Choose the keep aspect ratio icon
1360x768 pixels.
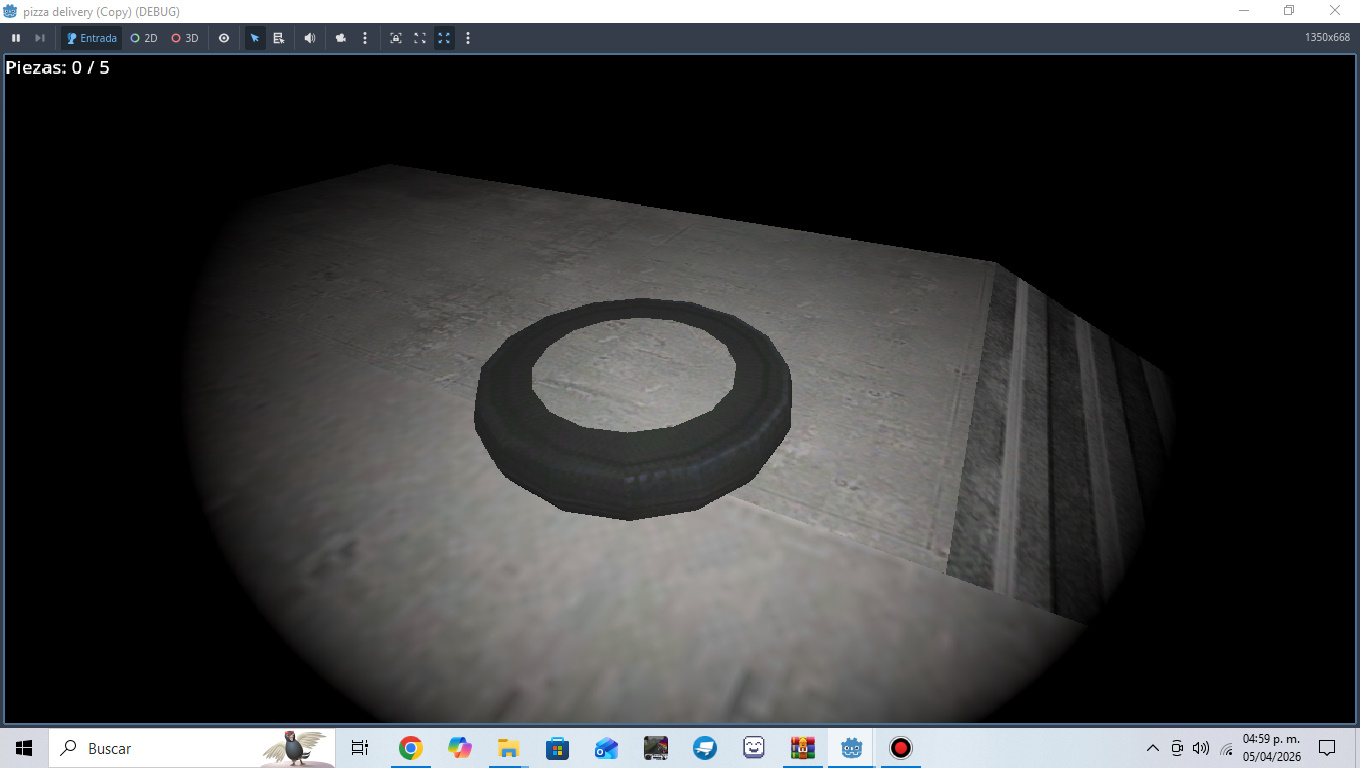420,38
